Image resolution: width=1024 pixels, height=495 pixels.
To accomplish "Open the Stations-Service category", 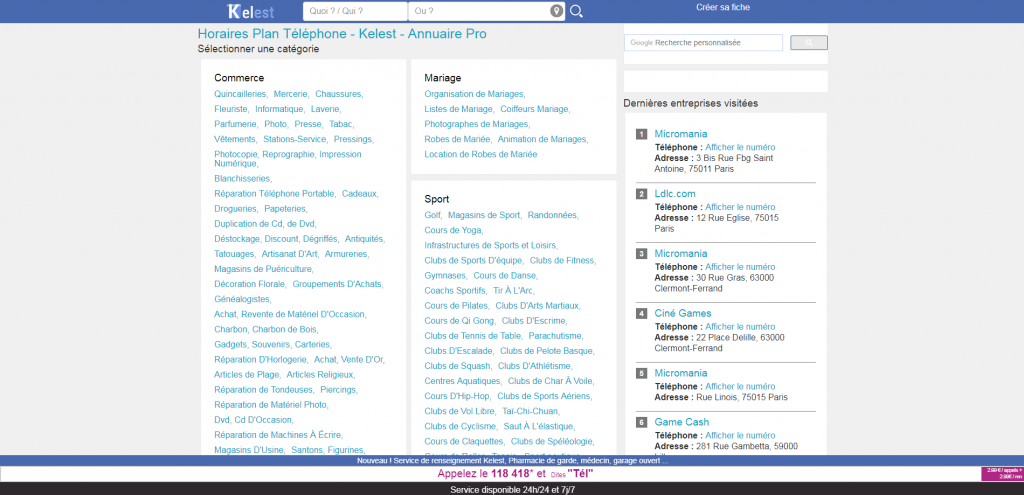I will point(295,139).
